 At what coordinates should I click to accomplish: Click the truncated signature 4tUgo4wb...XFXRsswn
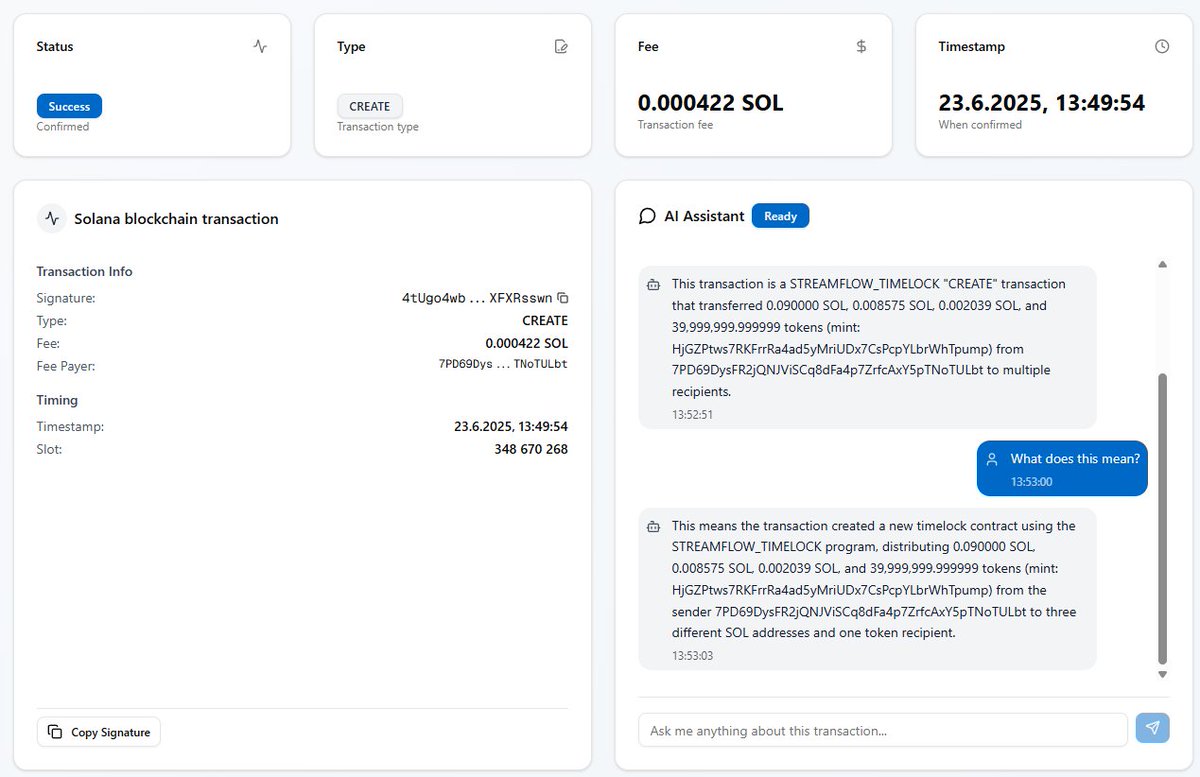(477, 298)
